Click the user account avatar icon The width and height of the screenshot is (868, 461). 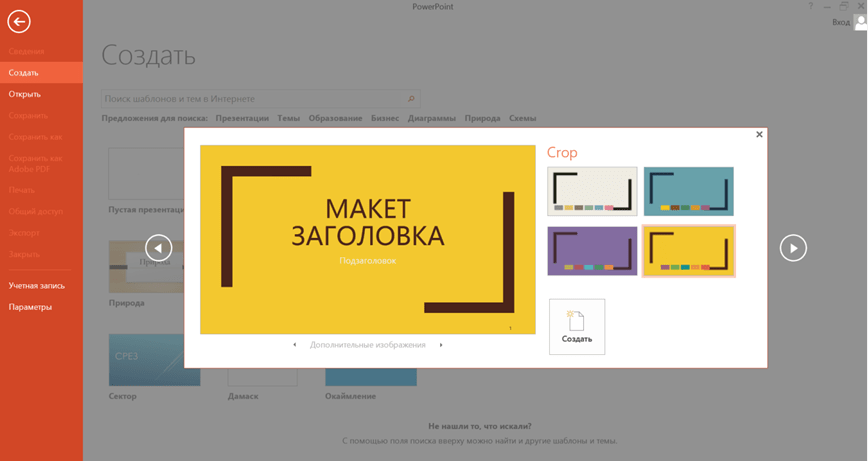[860, 22]
